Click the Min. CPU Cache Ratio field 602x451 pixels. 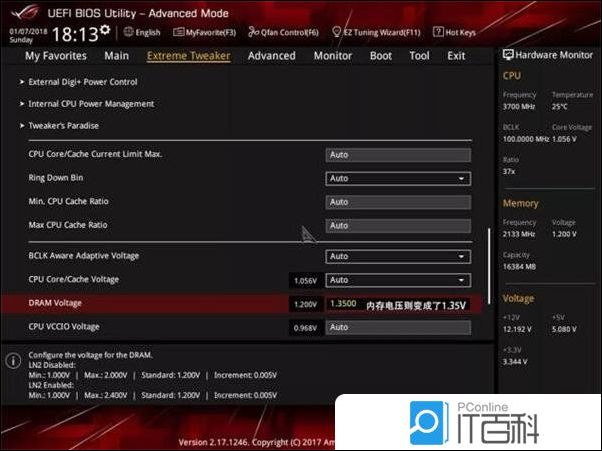[398, 202]
